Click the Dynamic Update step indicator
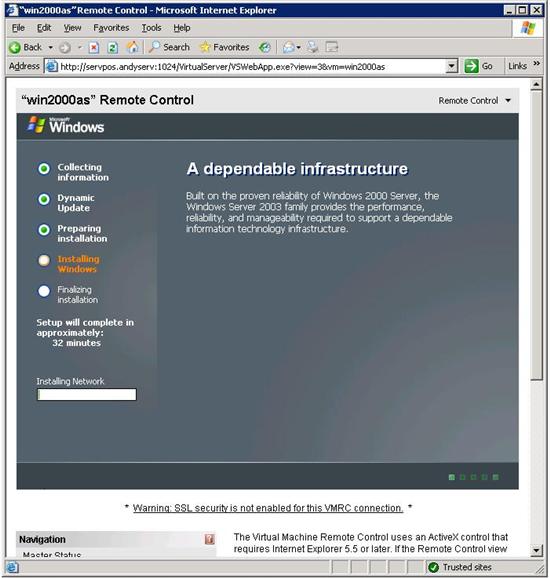Screen dimensions: 550x578 44,199
